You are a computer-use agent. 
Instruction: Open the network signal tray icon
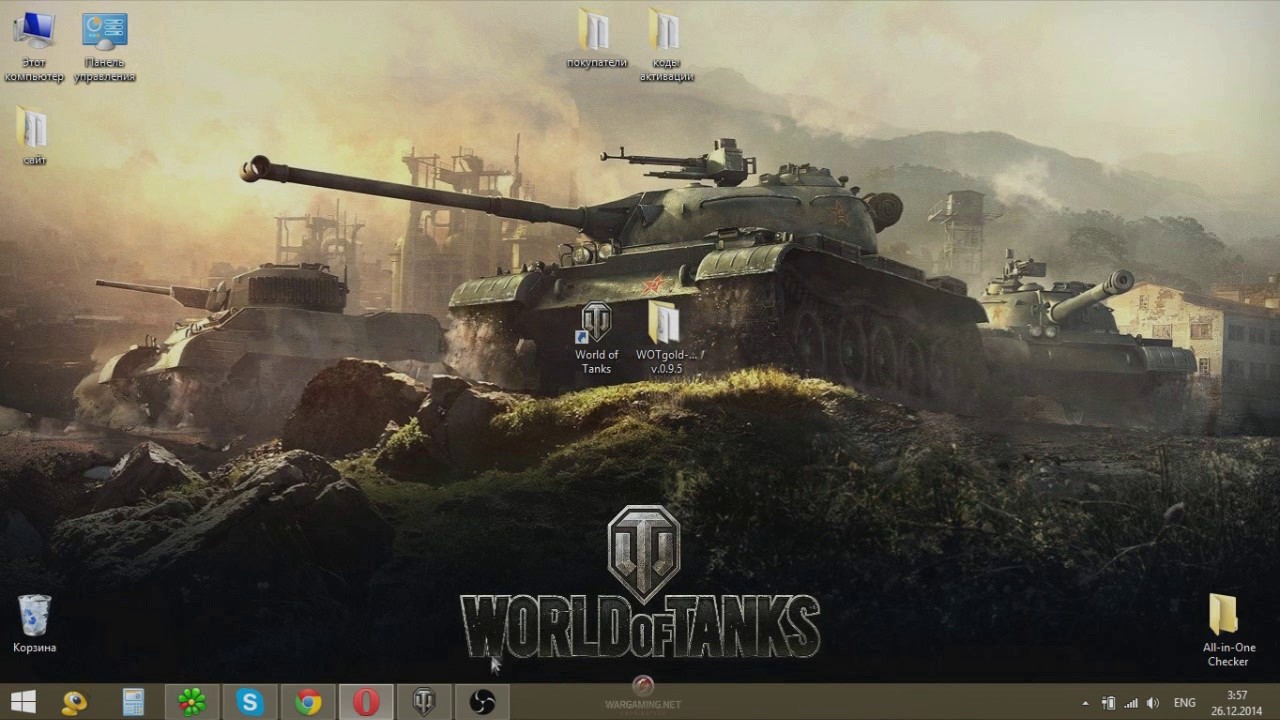pyautogui.click(x=1130, y=703)
